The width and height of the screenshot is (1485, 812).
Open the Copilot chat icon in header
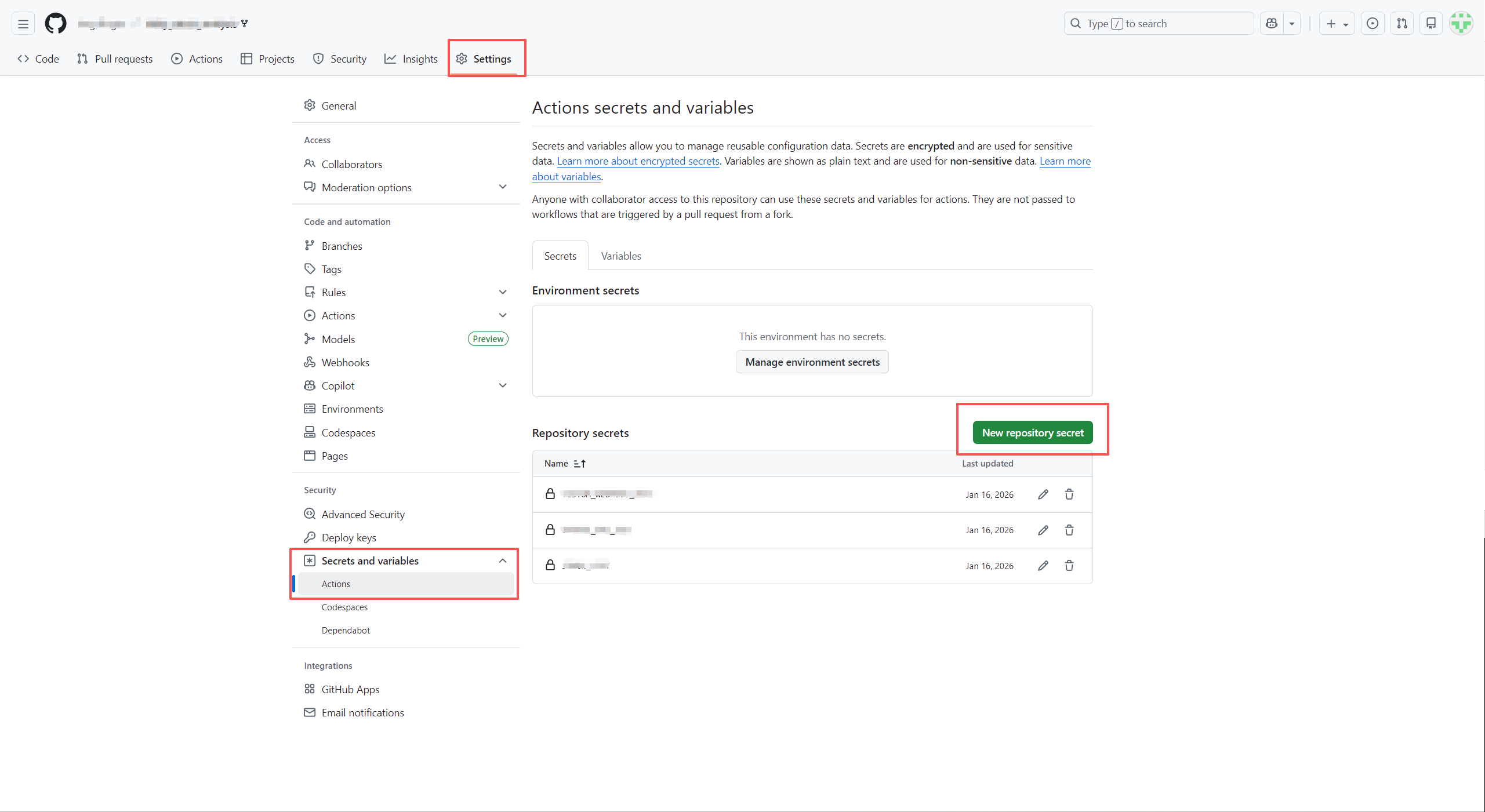click(x=1272, y=24)
